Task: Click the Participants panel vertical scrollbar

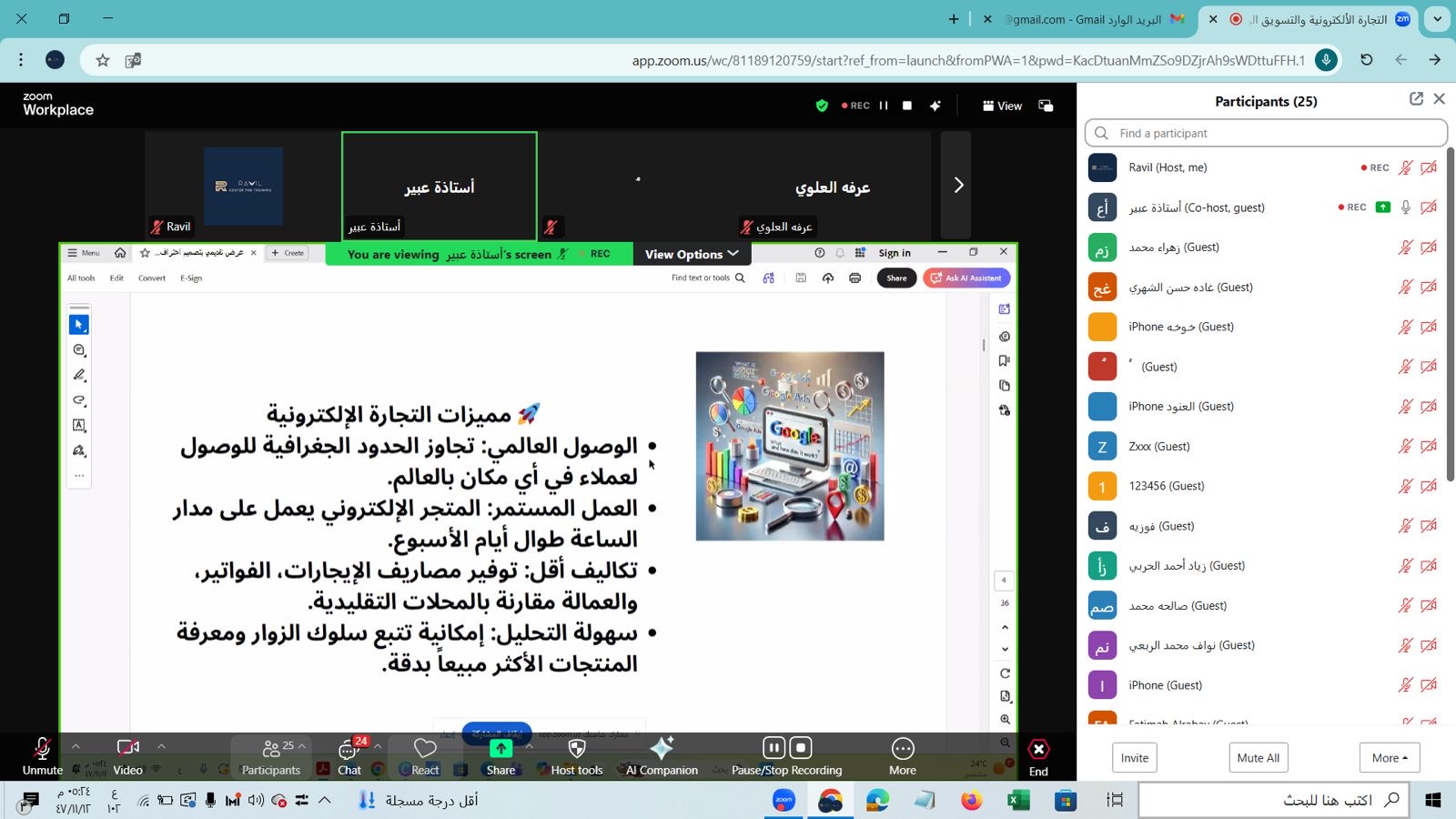Action: coord(1451,314)
